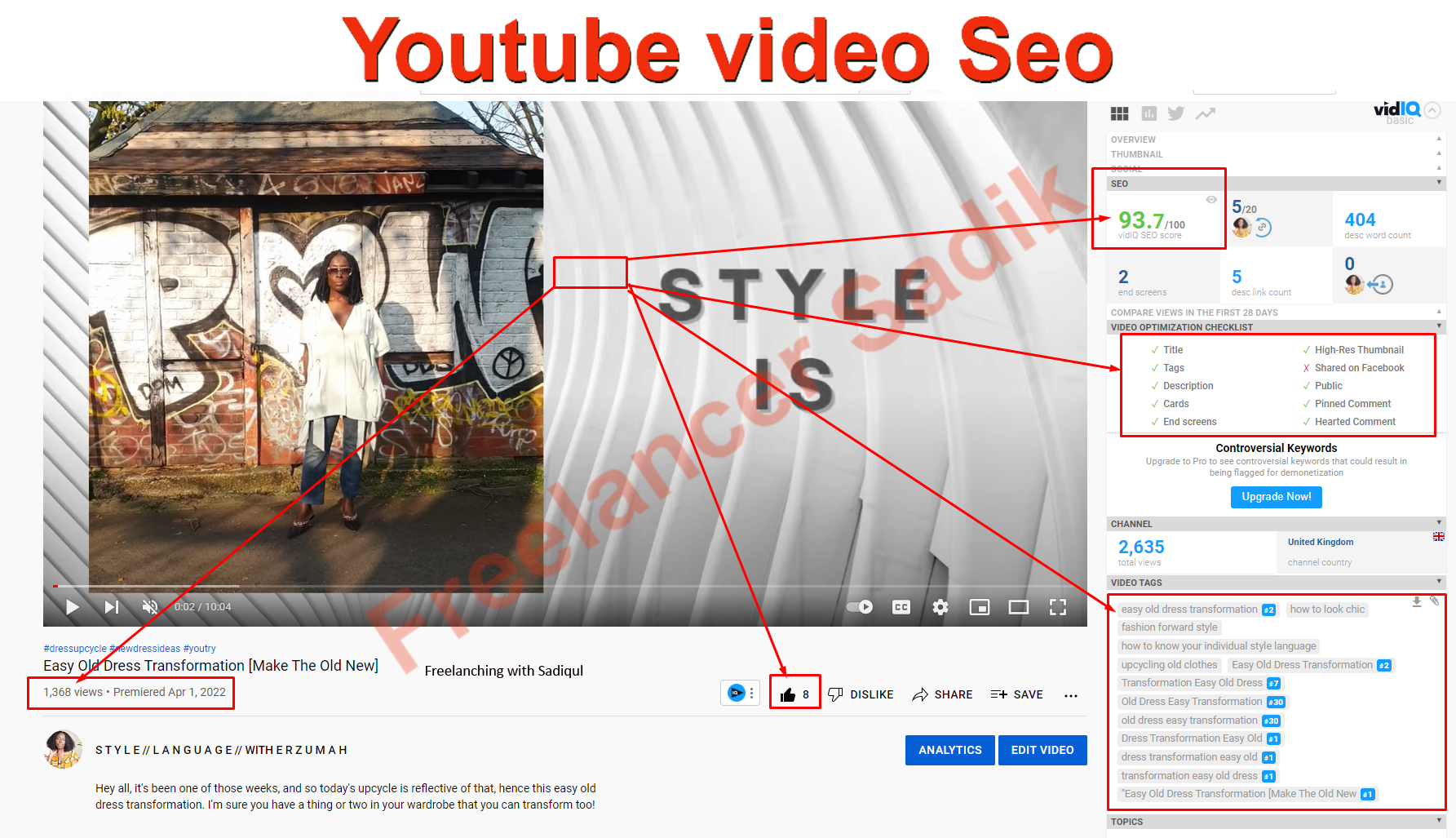Click the Twitter bird icon in vidIQ panel
Viewport: 1456px width, 838px height.
(1175, 113)
